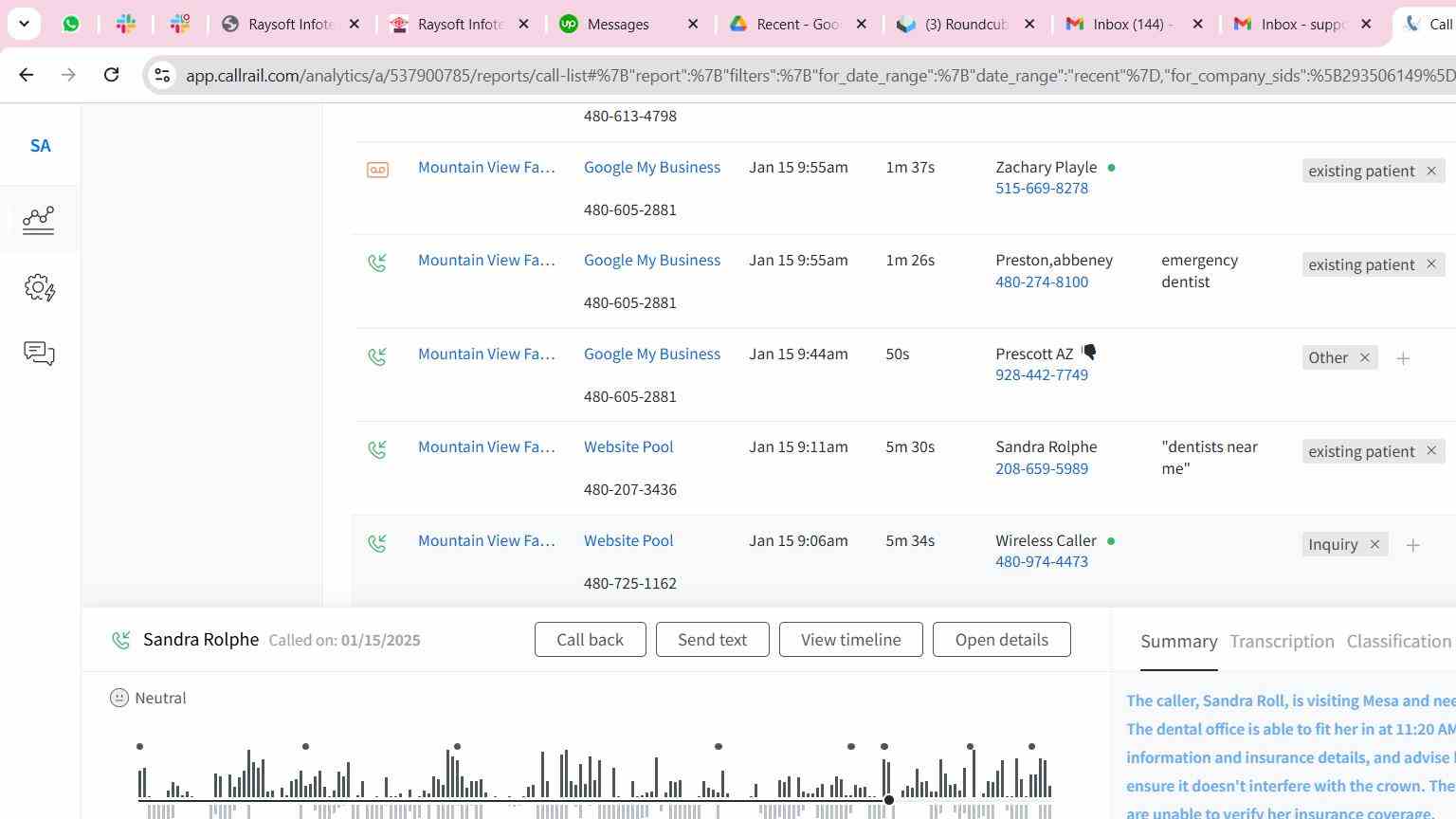The height and width of the screenshot is (819, 1456).
Task: Click the Send text button
Action: click(x=712, y=640)
